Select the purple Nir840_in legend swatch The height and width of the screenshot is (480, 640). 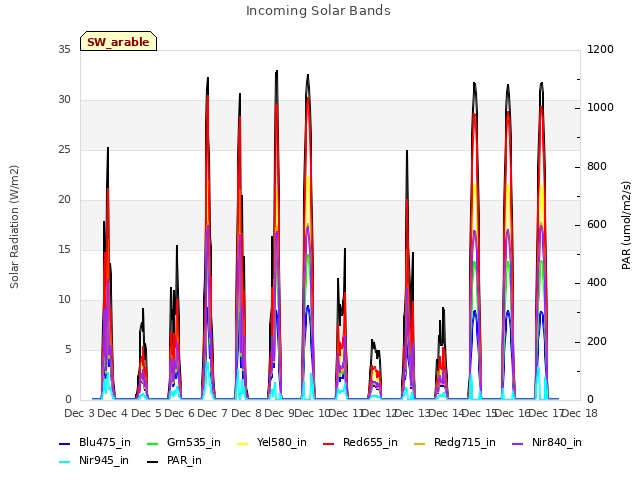pyautogui.click(x=518, y=444)
